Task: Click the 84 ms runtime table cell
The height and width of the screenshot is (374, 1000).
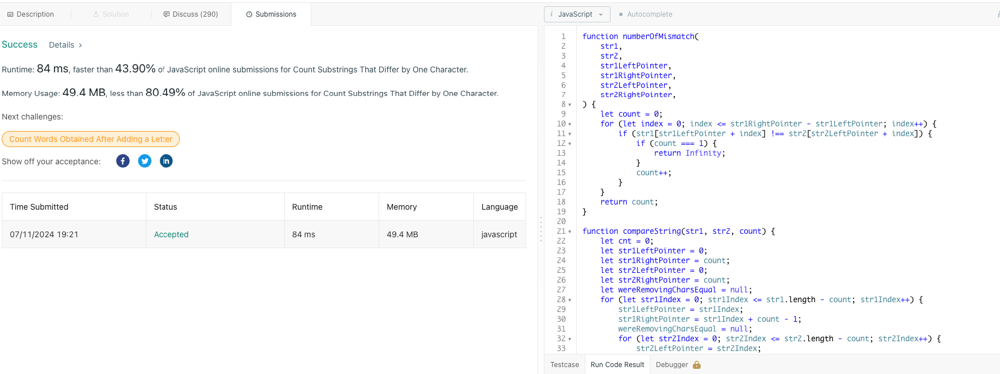Action: (332, 235)
